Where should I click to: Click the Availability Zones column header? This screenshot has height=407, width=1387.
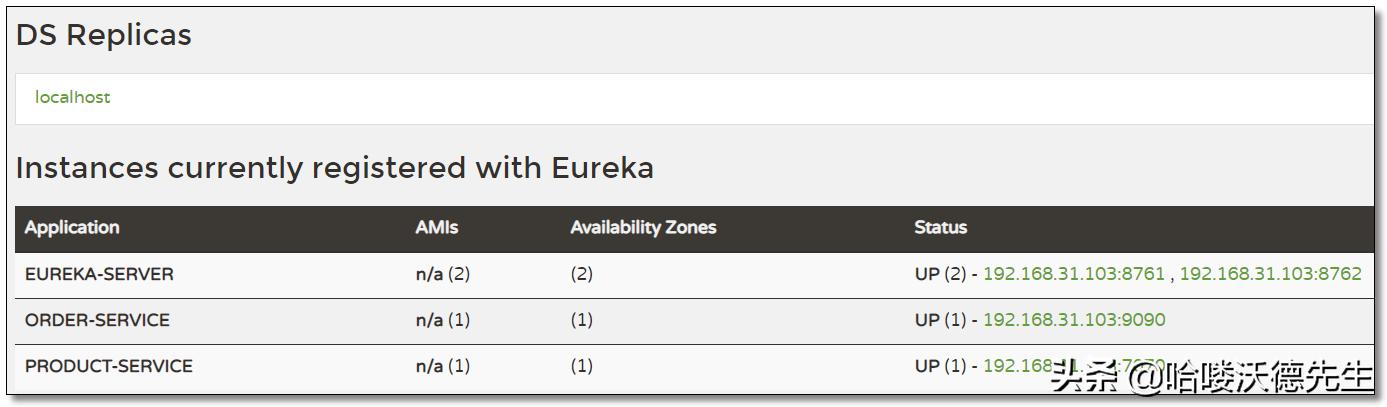[x=643, y=228]
